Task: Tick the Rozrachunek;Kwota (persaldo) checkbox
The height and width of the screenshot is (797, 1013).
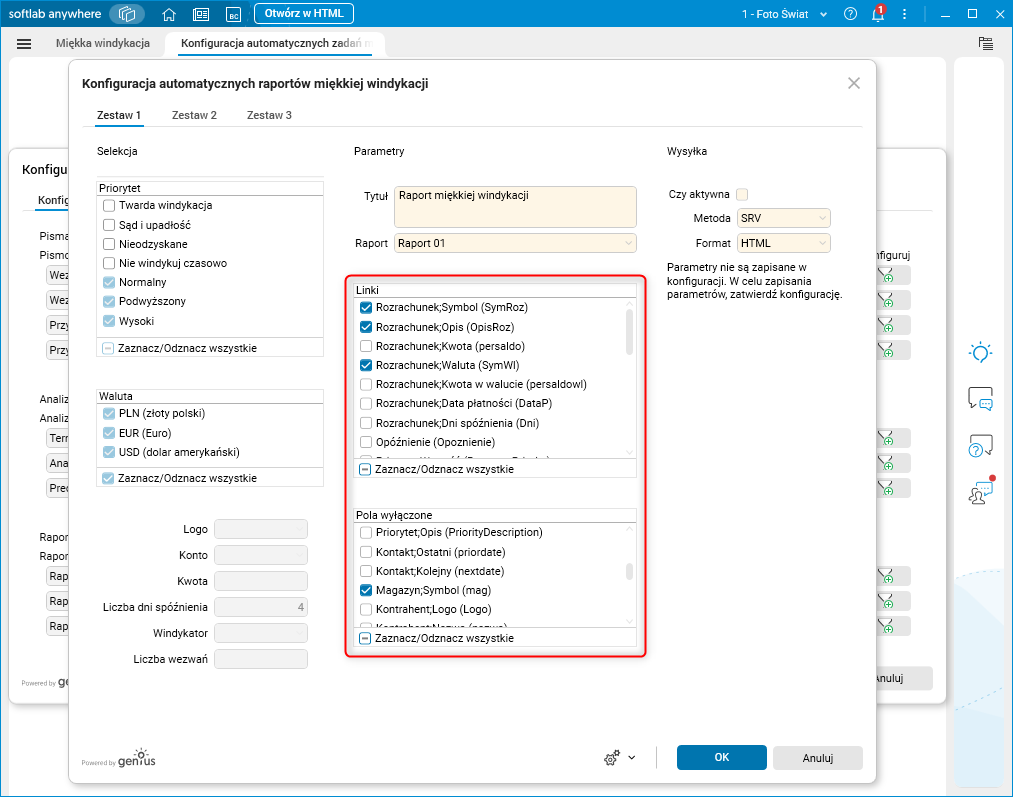Action: coord(366,346)
